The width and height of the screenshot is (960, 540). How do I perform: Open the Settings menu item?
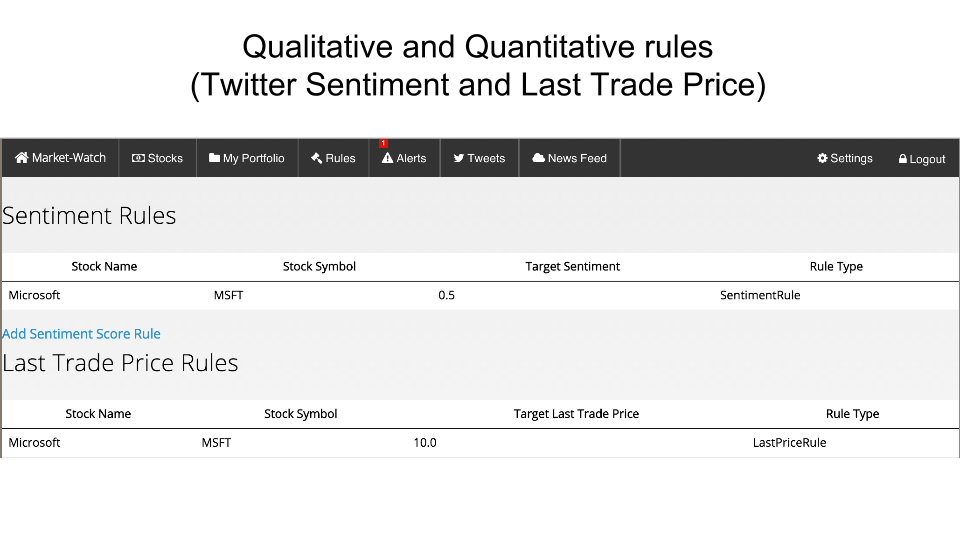(x=845, y=158)
